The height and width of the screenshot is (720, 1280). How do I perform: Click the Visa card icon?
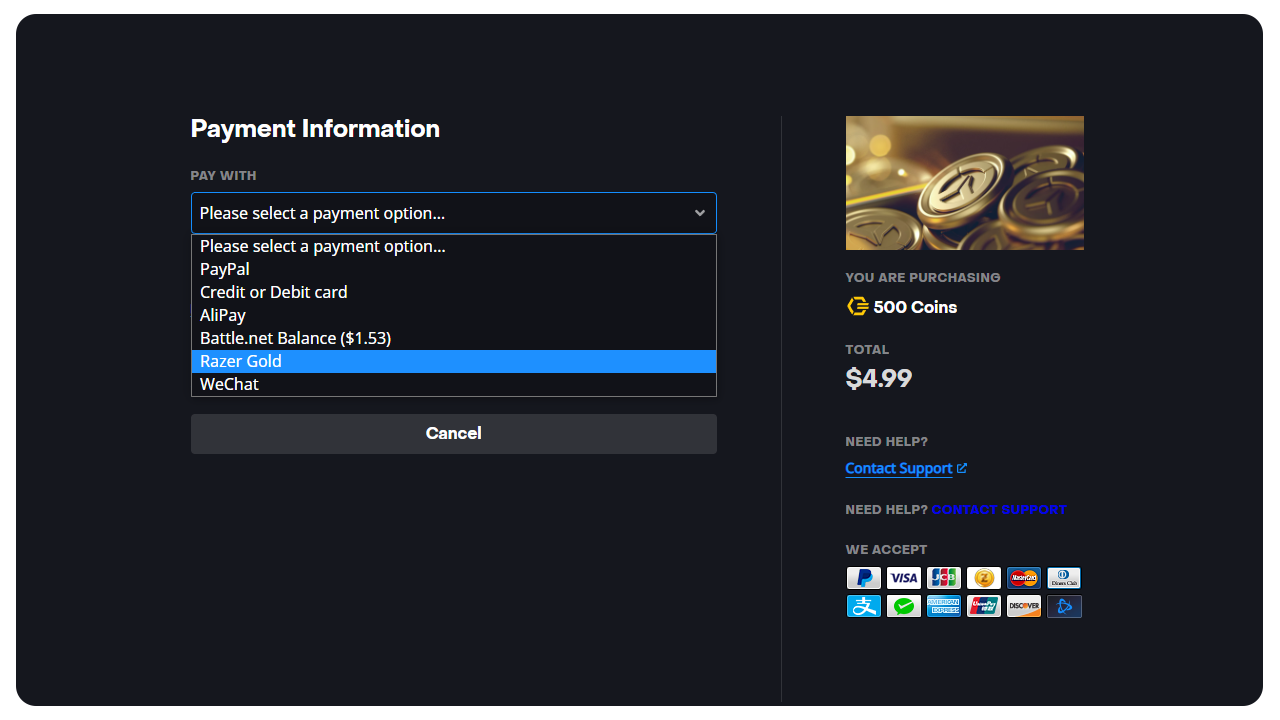coord(904,578)
